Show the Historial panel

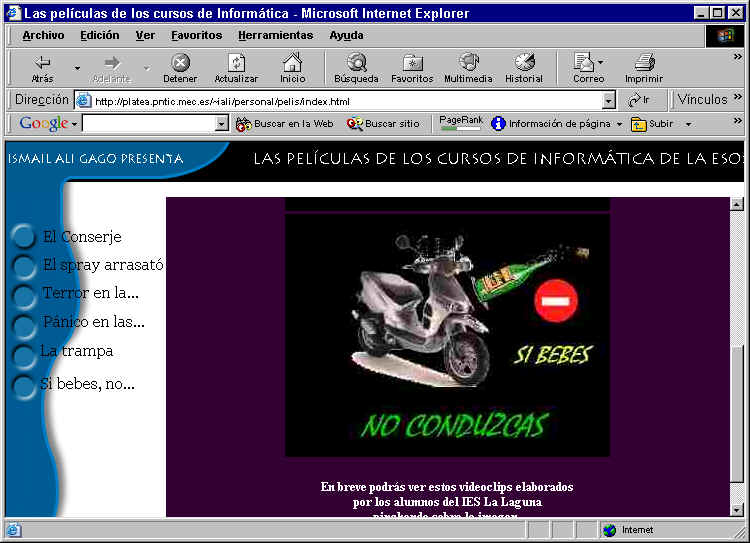tap(524, 68)
